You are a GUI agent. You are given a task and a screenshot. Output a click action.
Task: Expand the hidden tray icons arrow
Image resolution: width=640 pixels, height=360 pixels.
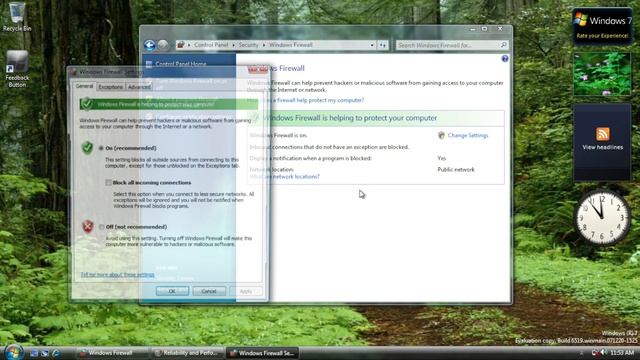(581, 353)
